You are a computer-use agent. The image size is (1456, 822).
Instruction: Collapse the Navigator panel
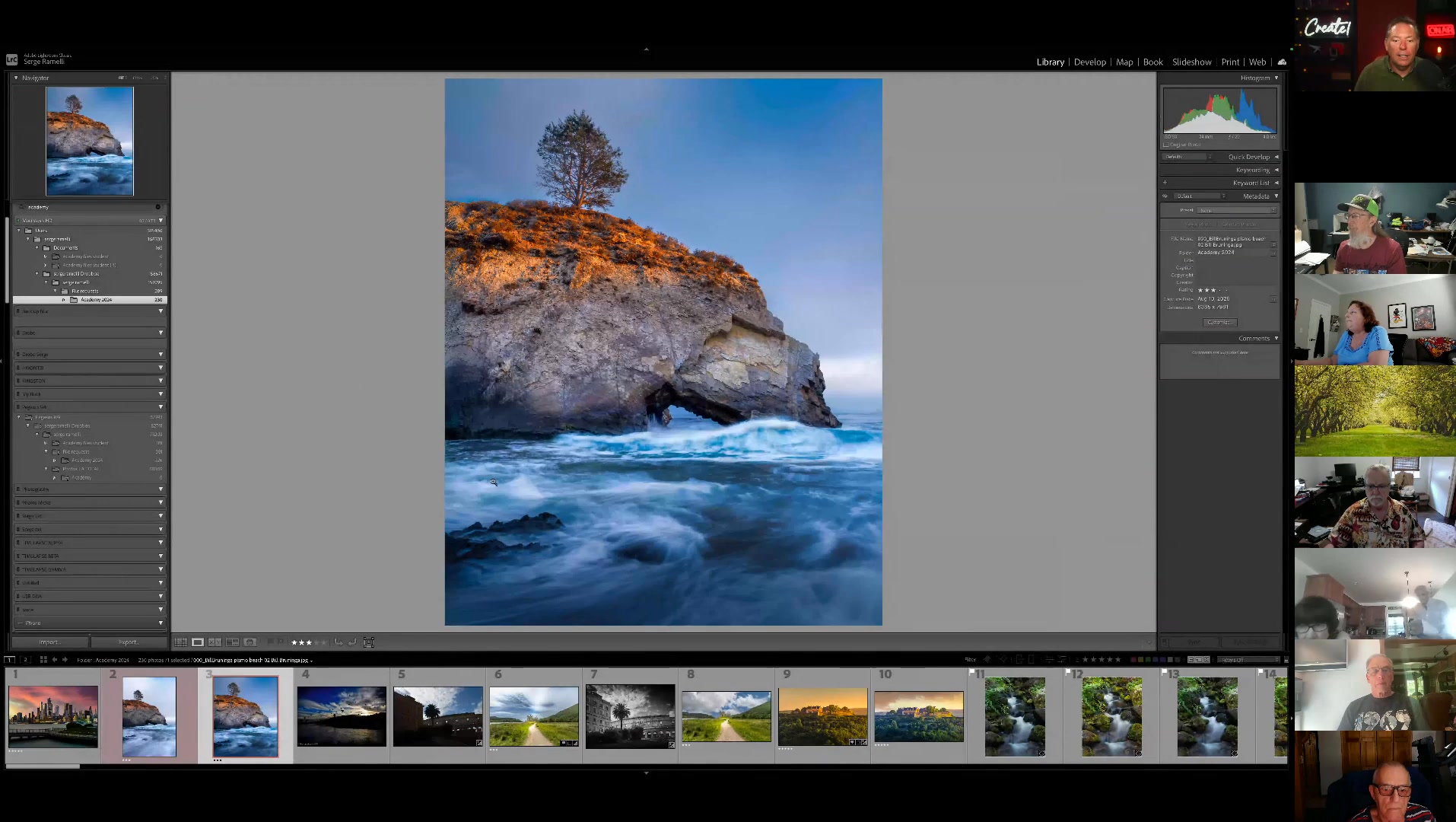16,78
